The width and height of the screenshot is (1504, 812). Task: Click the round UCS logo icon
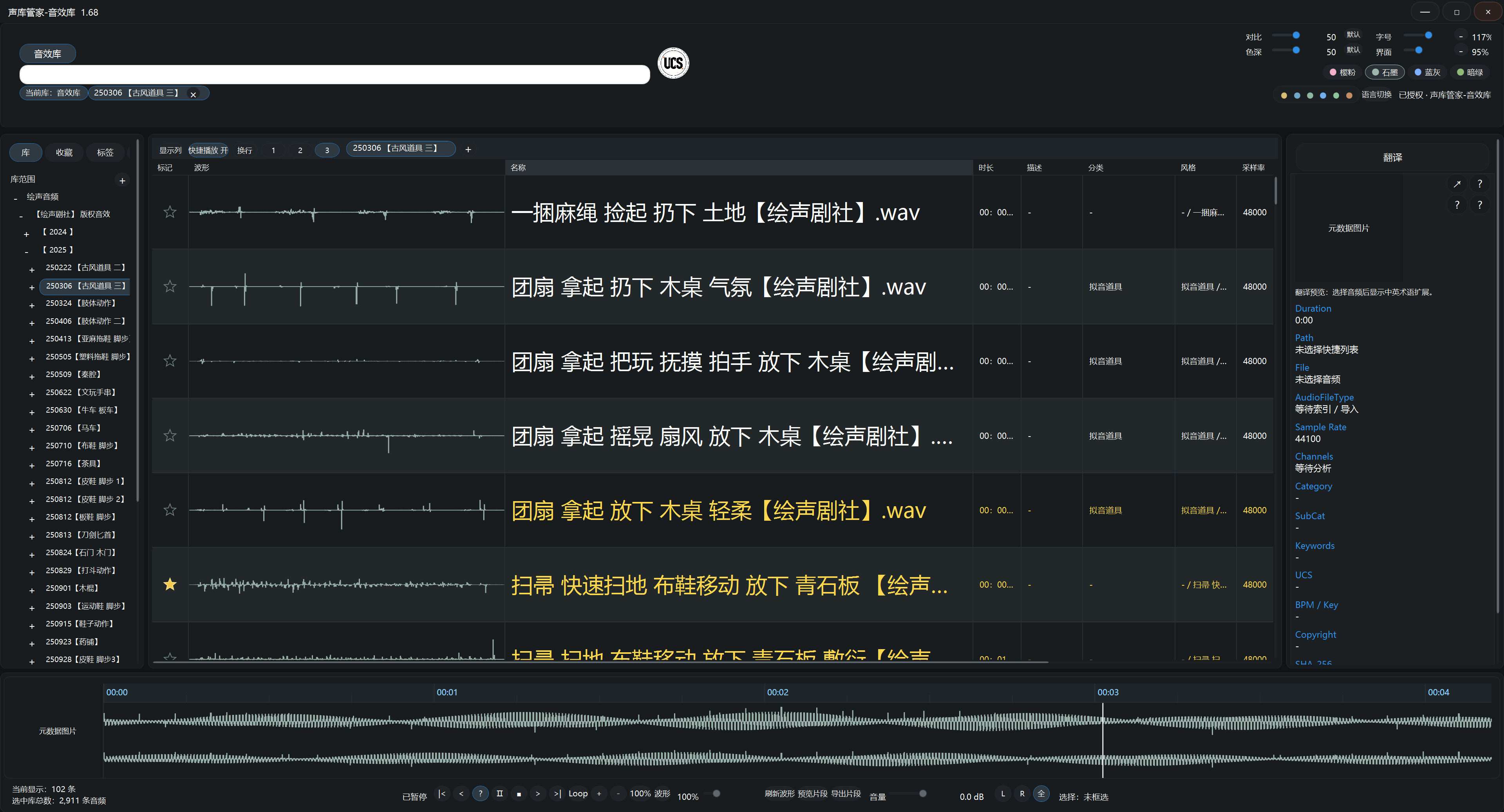tap(673, 63)
